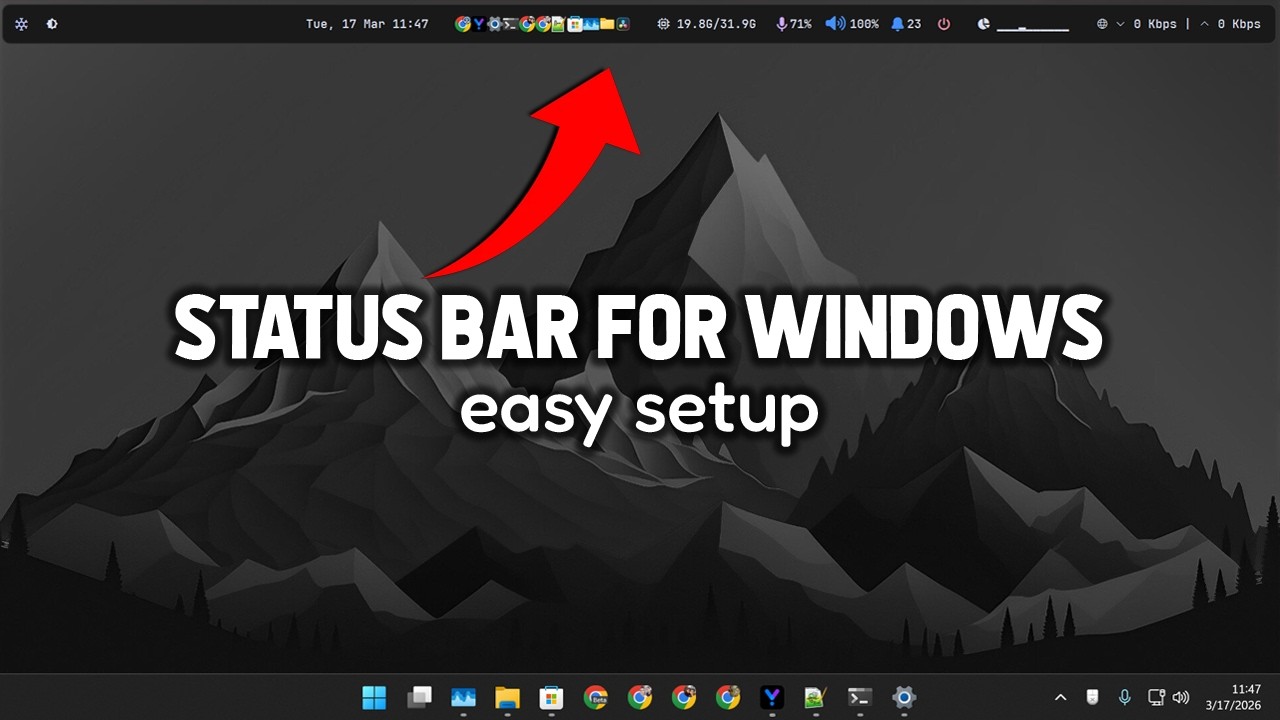Click the mouse device icon in system tray
The width and height of the screenshot is (1280, 720).
click(1093, 697)
